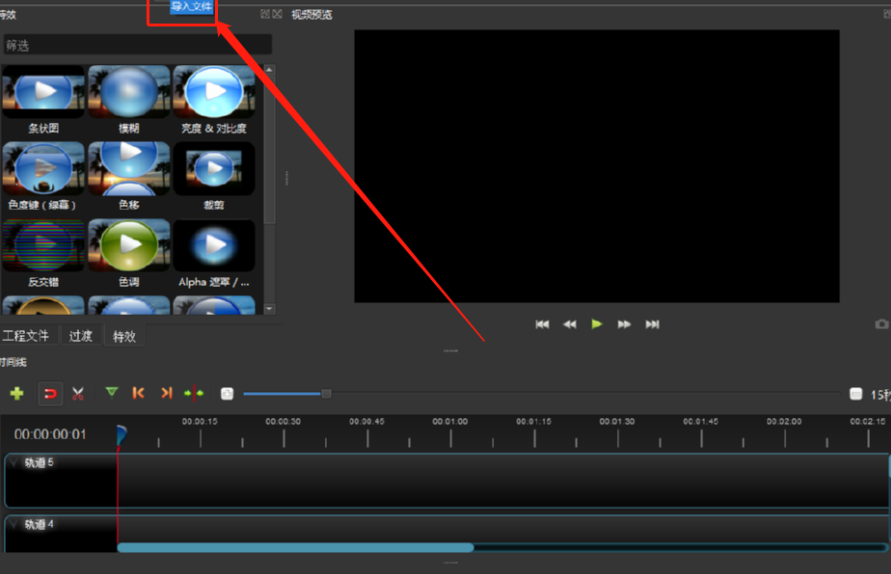Expand the Track 5 (轨道 5) arrow
891x574 pixels.
(x=14, y=462)
